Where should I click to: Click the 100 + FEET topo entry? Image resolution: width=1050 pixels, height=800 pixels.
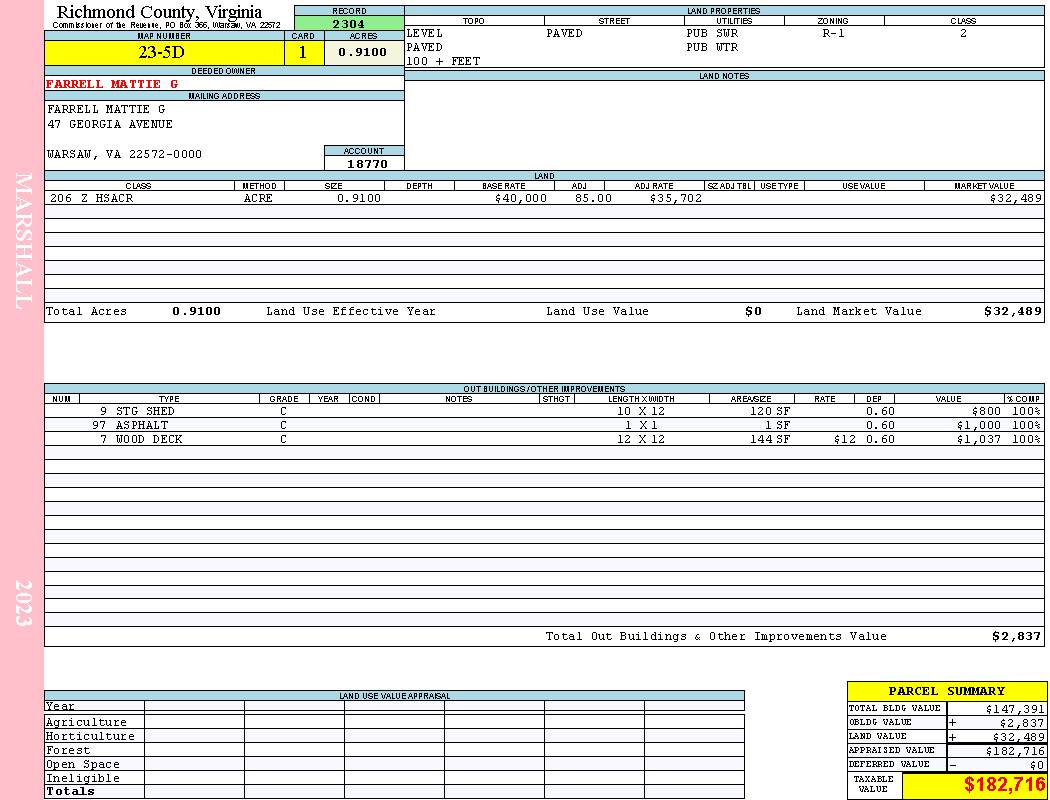(x=443, y=62)
